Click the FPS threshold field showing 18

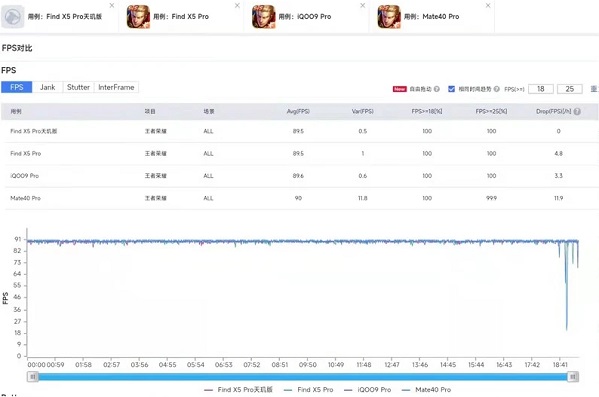click(x=541, y=89)
